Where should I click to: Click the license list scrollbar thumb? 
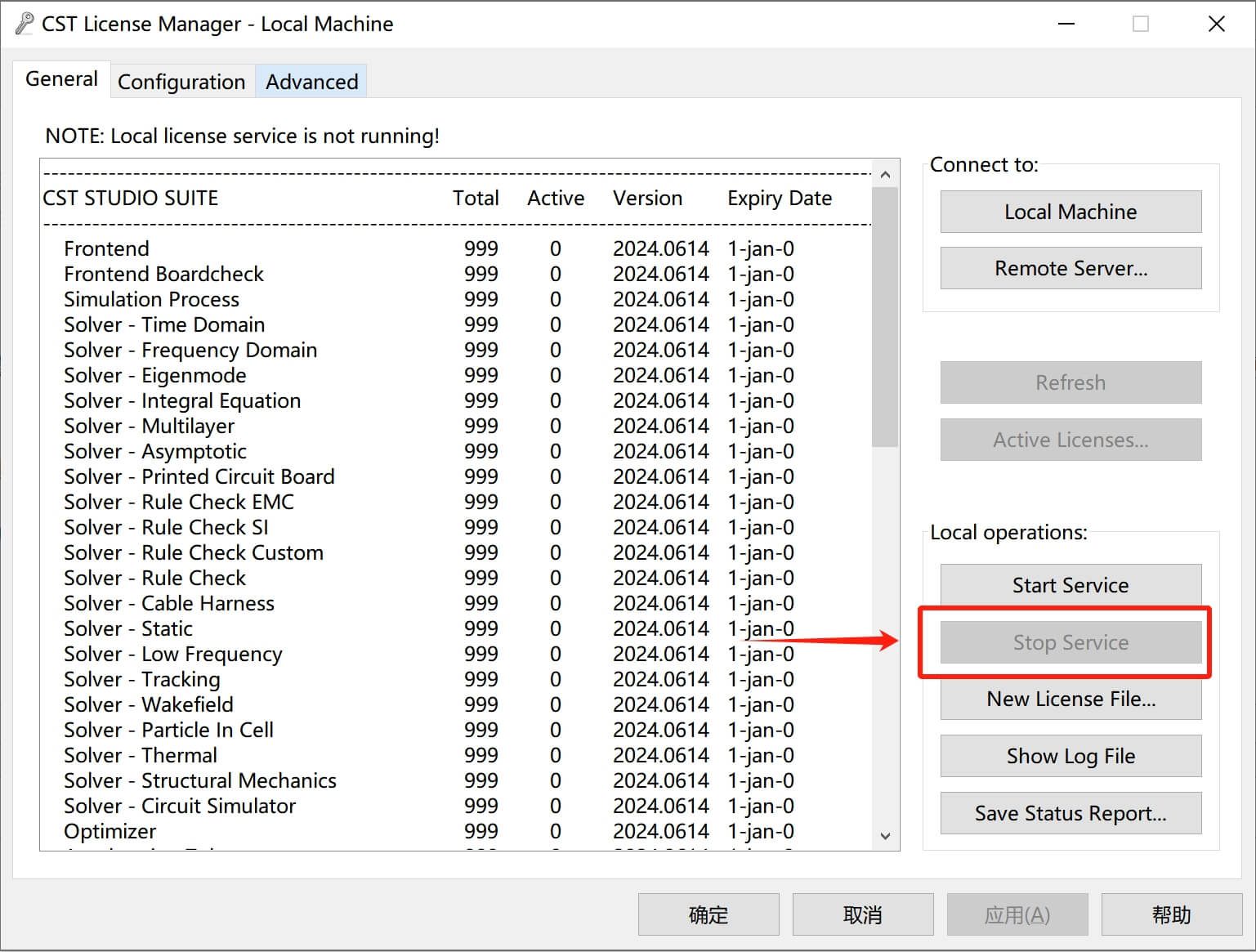click(x=885, y=317)
